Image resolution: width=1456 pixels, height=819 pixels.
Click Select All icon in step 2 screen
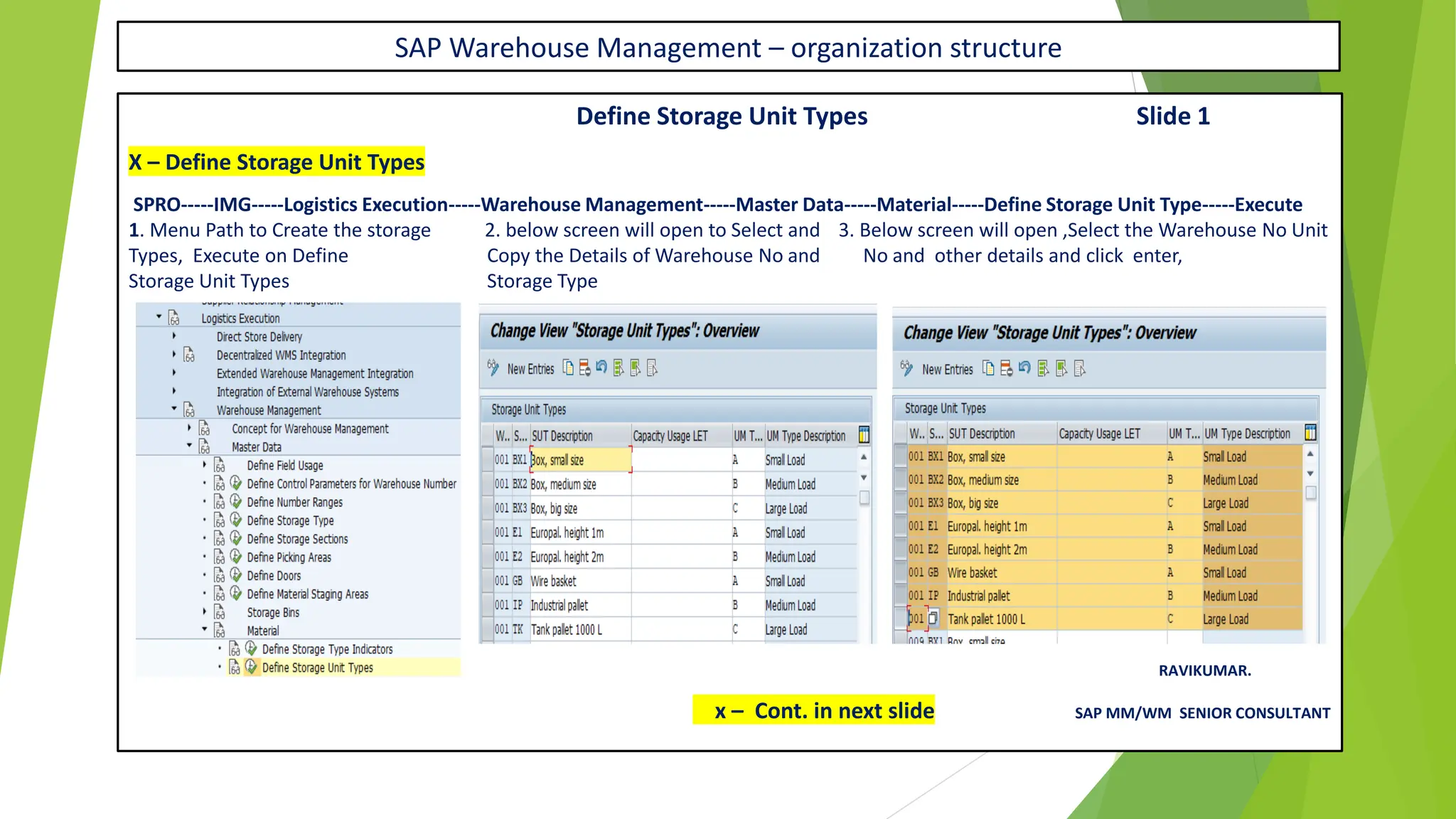(x=619, y=368)
